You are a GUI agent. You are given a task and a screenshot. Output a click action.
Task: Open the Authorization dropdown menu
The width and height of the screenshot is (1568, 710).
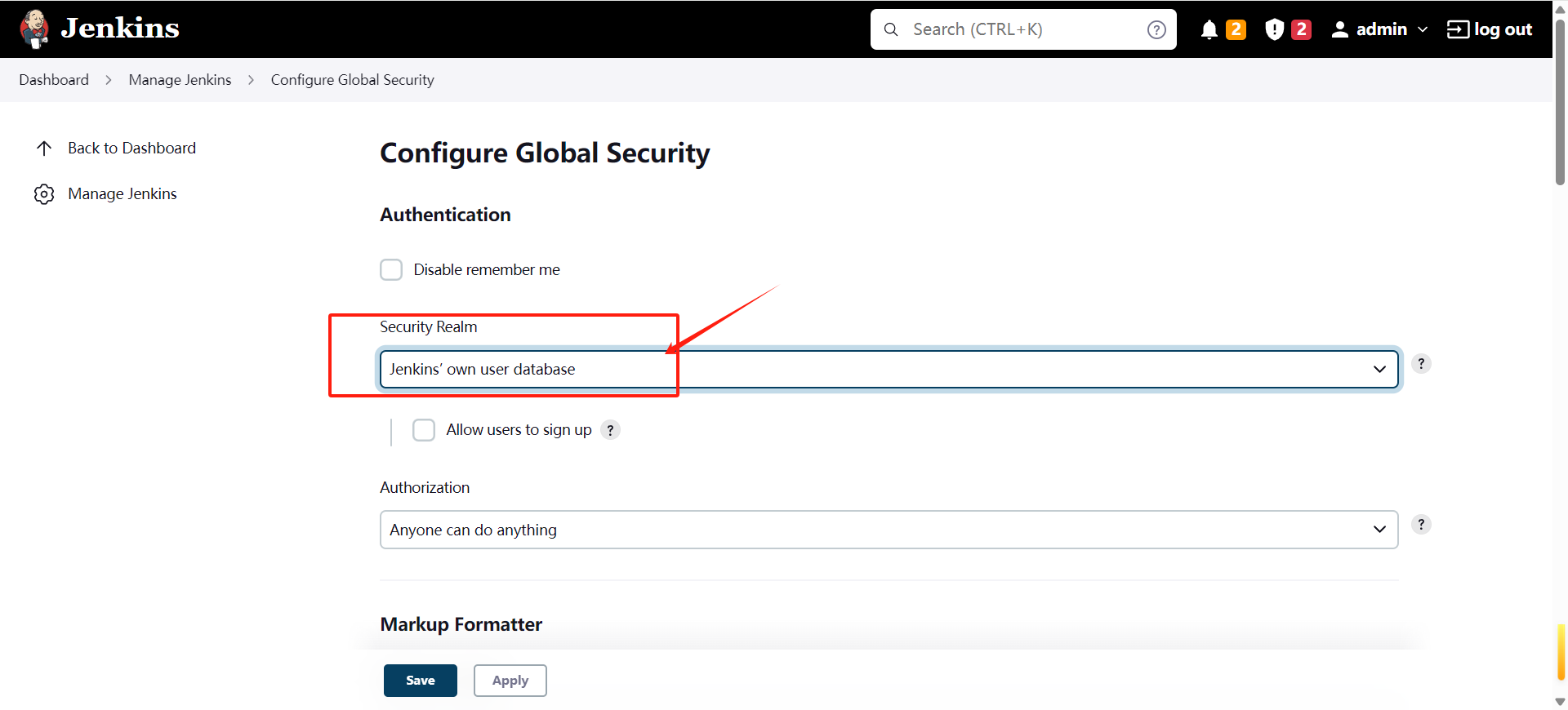tap(889, 530)
